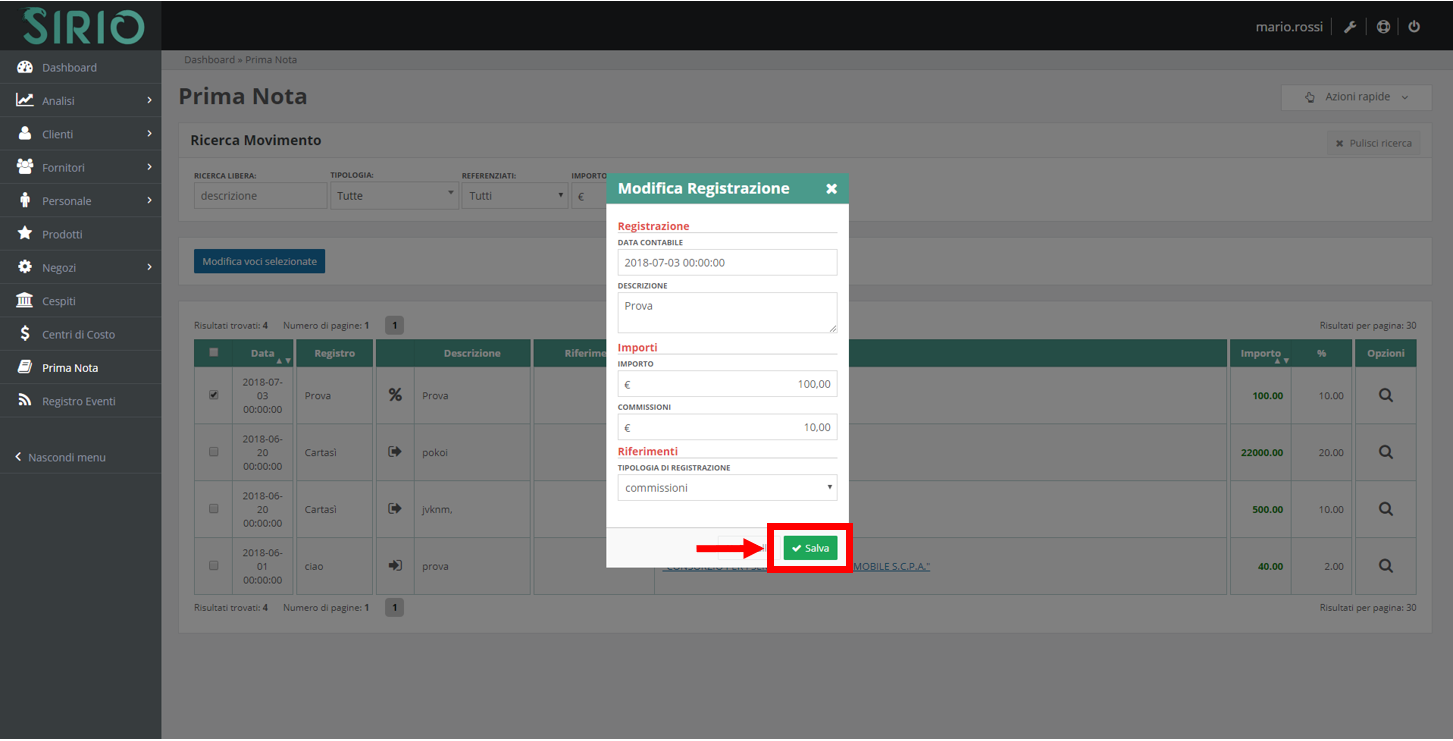Check the checkbox for the pokoi row
This screenshot has width=1453, height=741.
point(213,452)
